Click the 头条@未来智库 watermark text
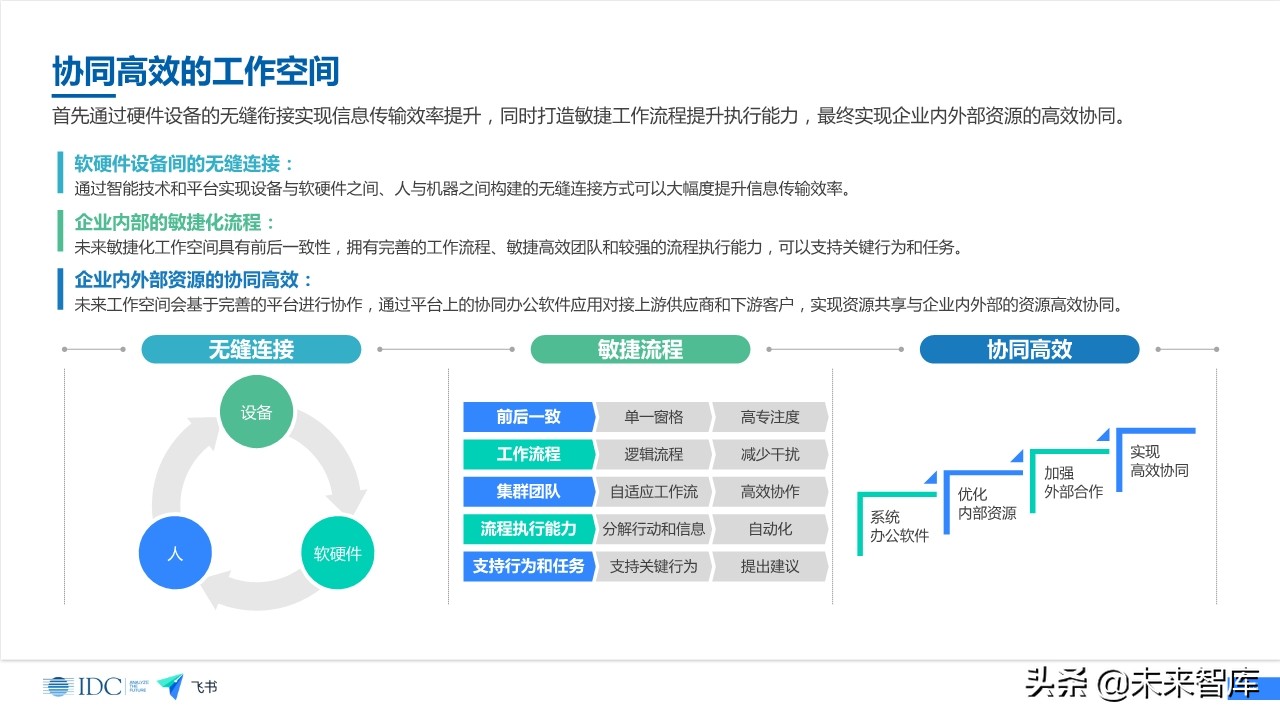The height and width of the screenshot is (720, 1280). 1140,681
